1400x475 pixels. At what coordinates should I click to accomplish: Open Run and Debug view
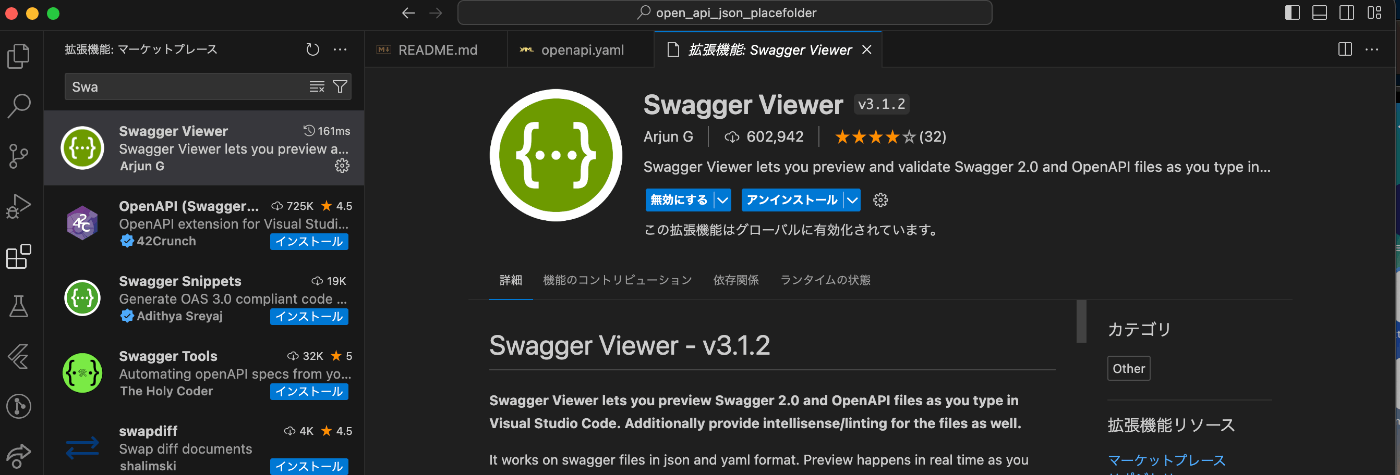[x=18, y=207]
